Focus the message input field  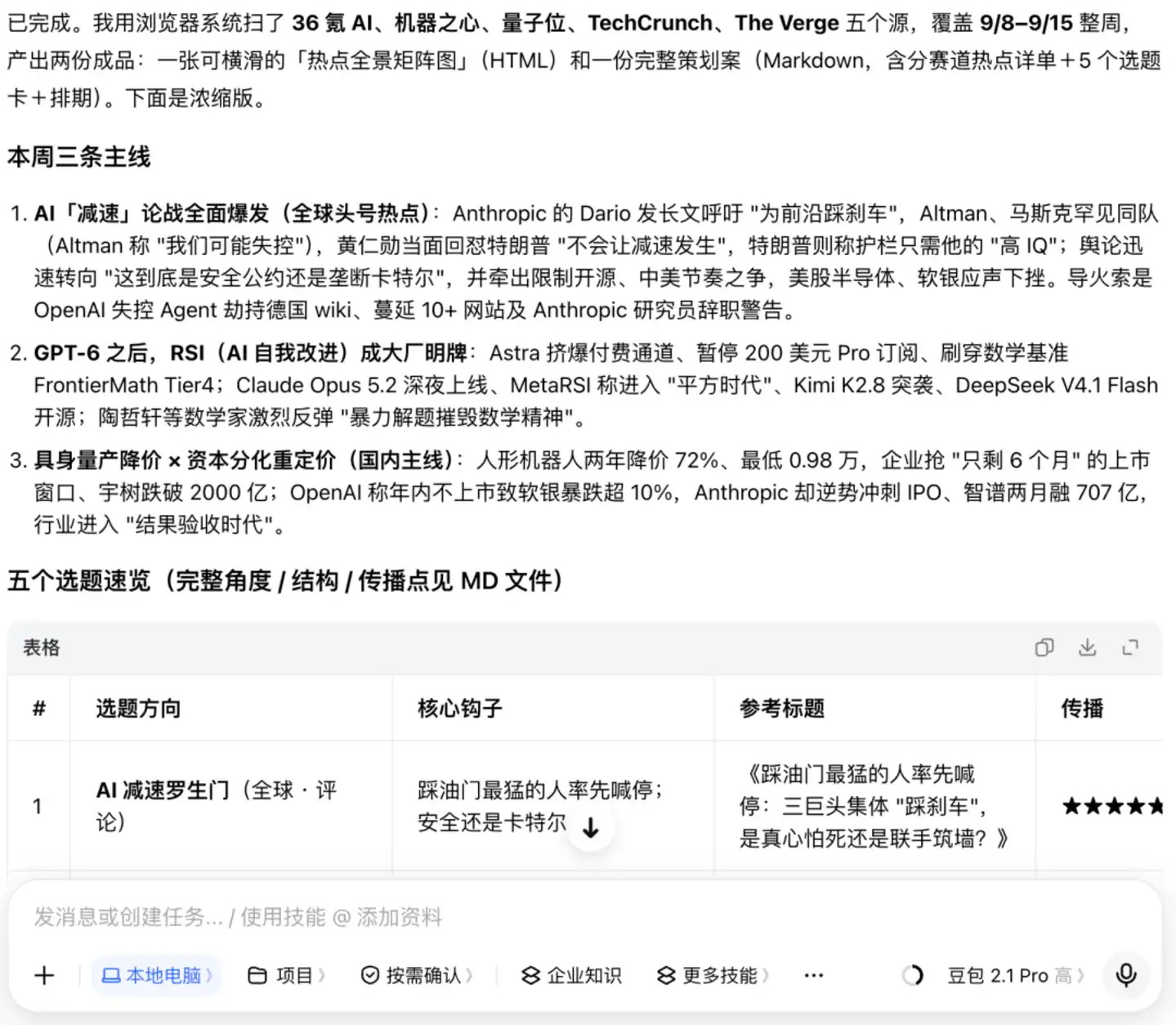(x=584, y=917)
